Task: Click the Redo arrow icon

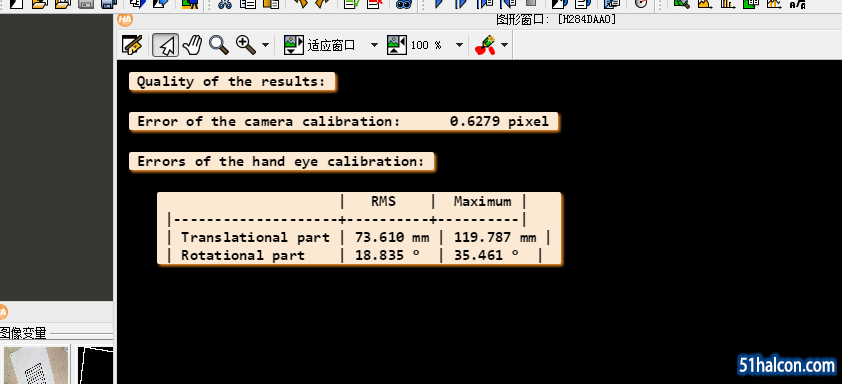Action: coord(322,4)
